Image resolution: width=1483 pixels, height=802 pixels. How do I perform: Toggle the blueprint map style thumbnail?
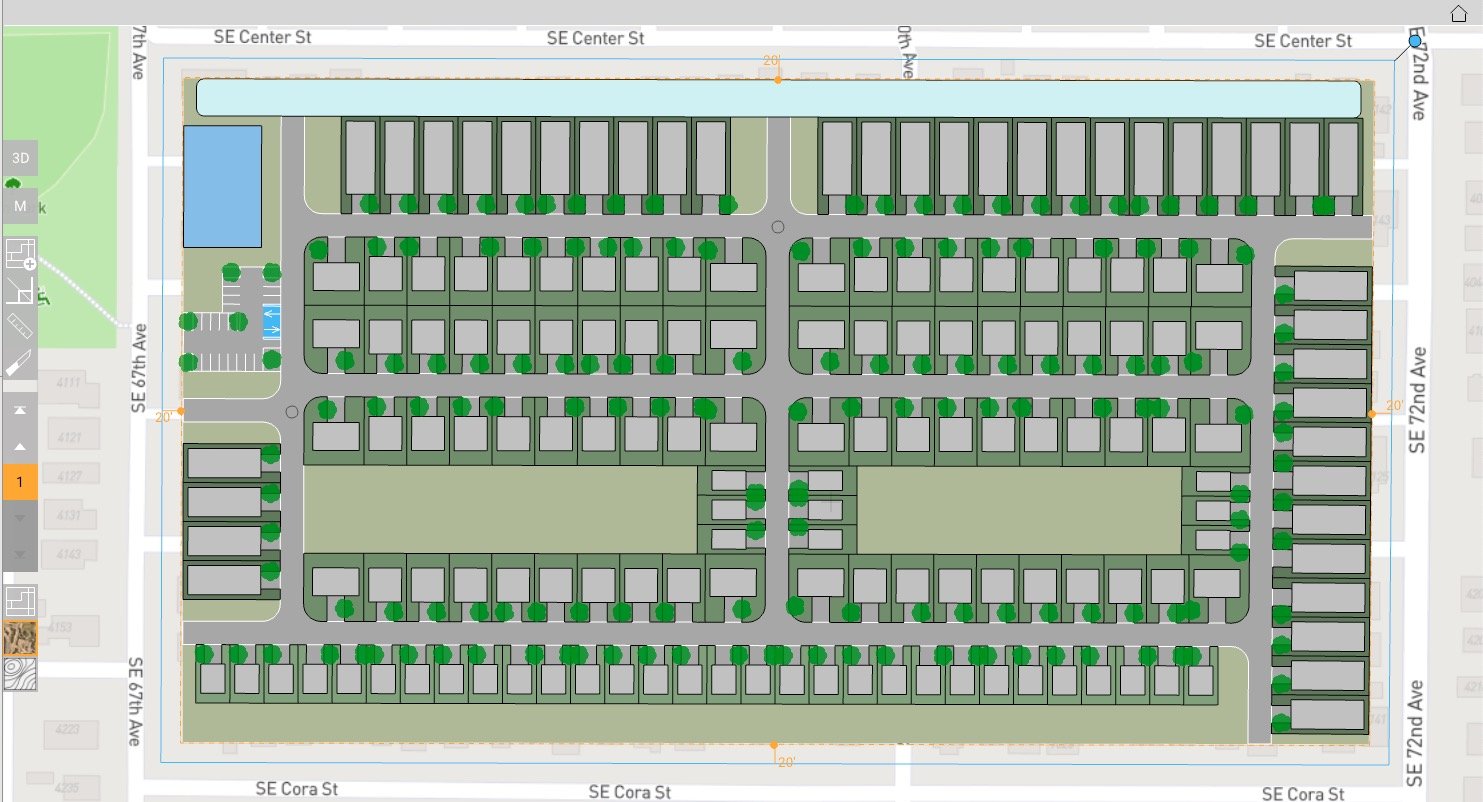tap(18, 601)
